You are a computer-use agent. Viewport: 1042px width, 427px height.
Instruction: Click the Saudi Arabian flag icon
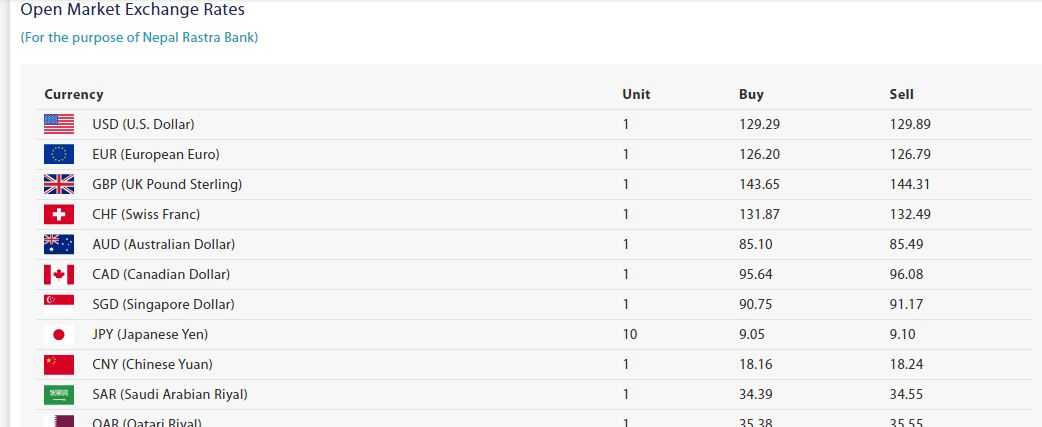click(x=59, y=394)
